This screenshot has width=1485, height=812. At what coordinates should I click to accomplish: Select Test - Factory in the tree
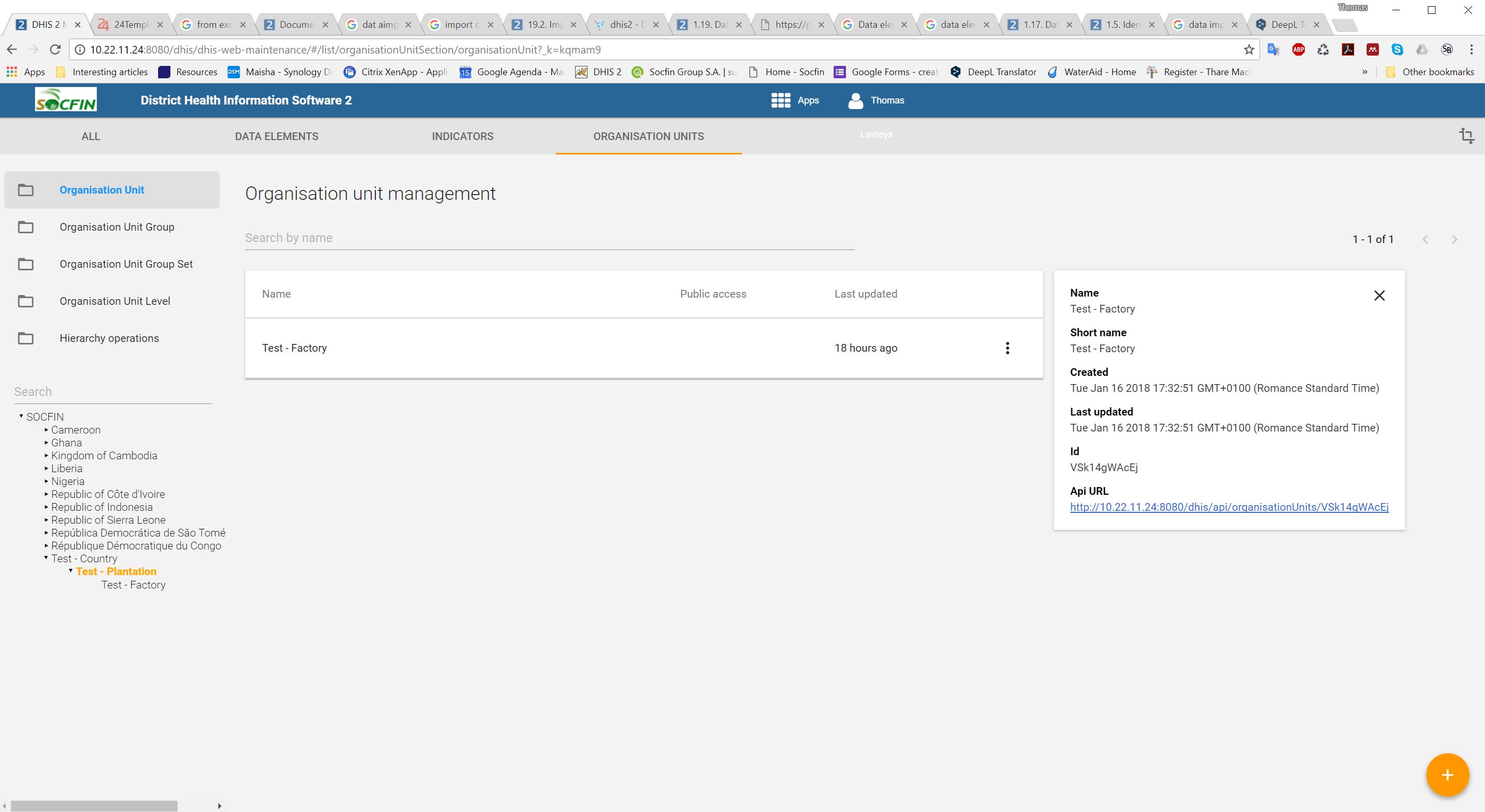point(133,585)
